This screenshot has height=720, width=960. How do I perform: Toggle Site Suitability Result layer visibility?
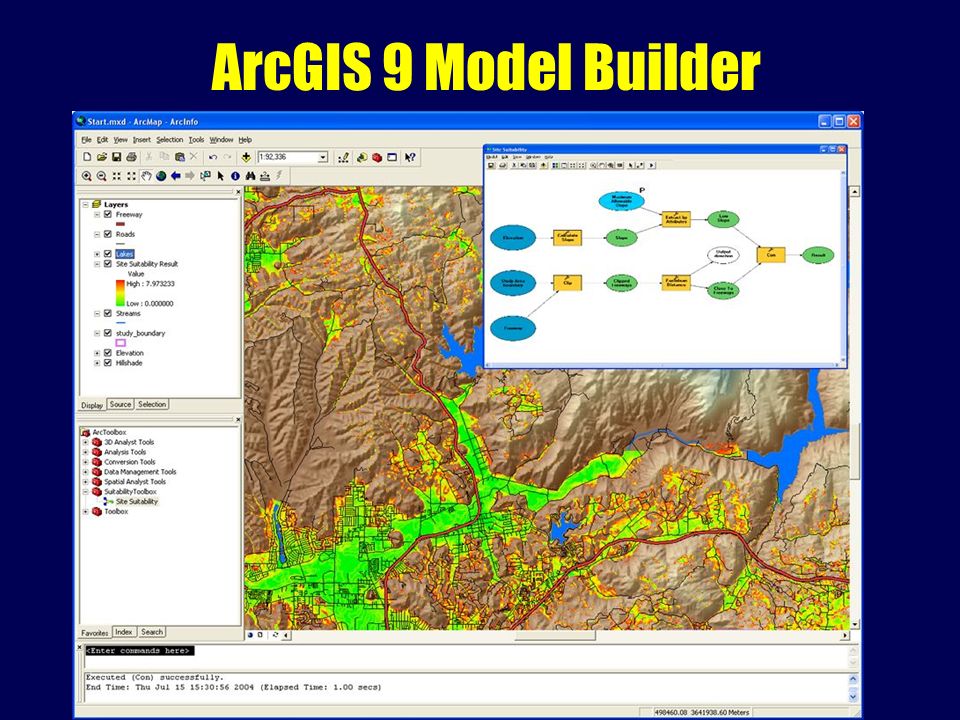(x=108, y=264)
